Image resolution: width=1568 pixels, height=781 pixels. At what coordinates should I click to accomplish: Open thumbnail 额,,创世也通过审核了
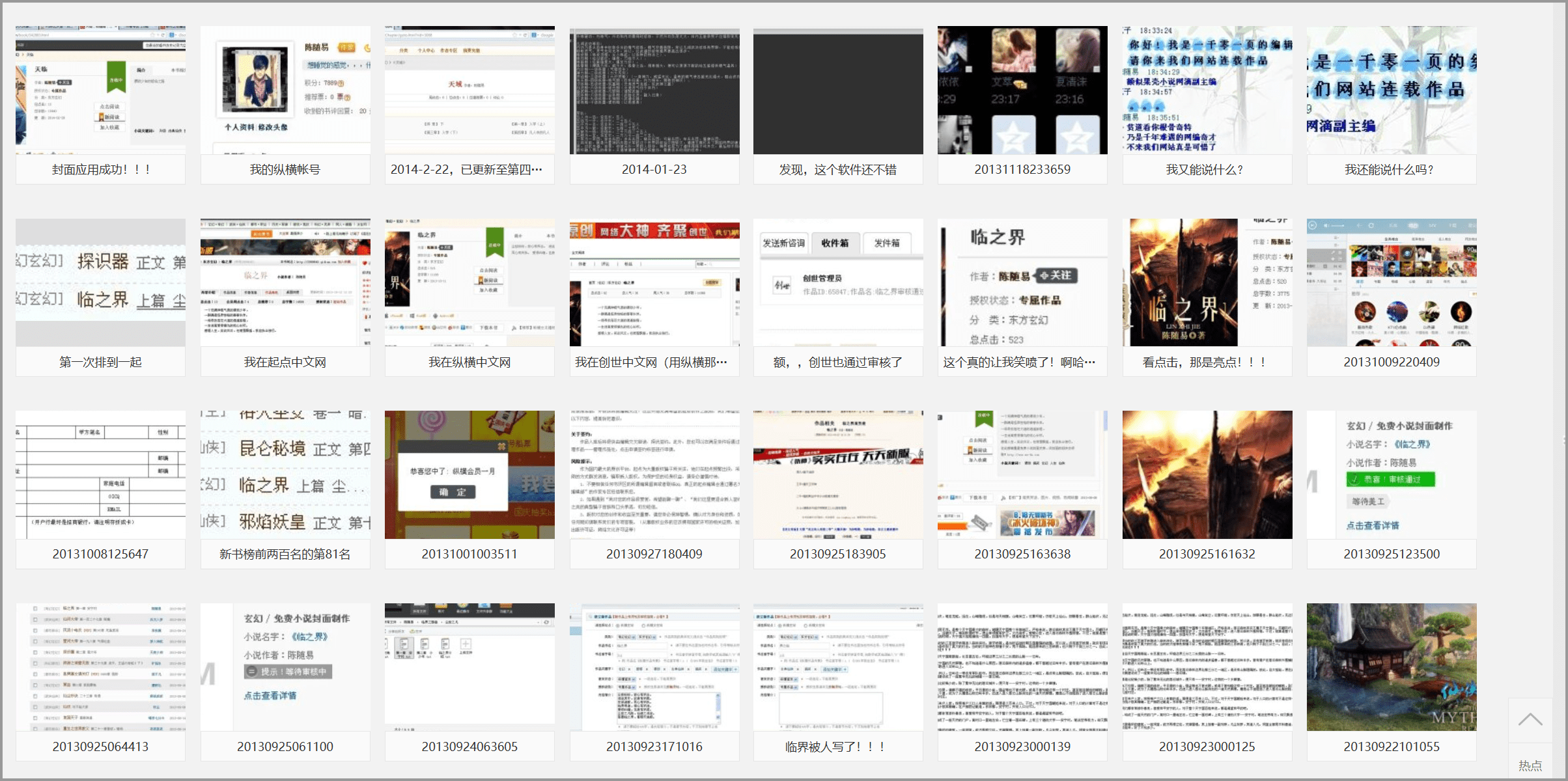click(838, 282)
